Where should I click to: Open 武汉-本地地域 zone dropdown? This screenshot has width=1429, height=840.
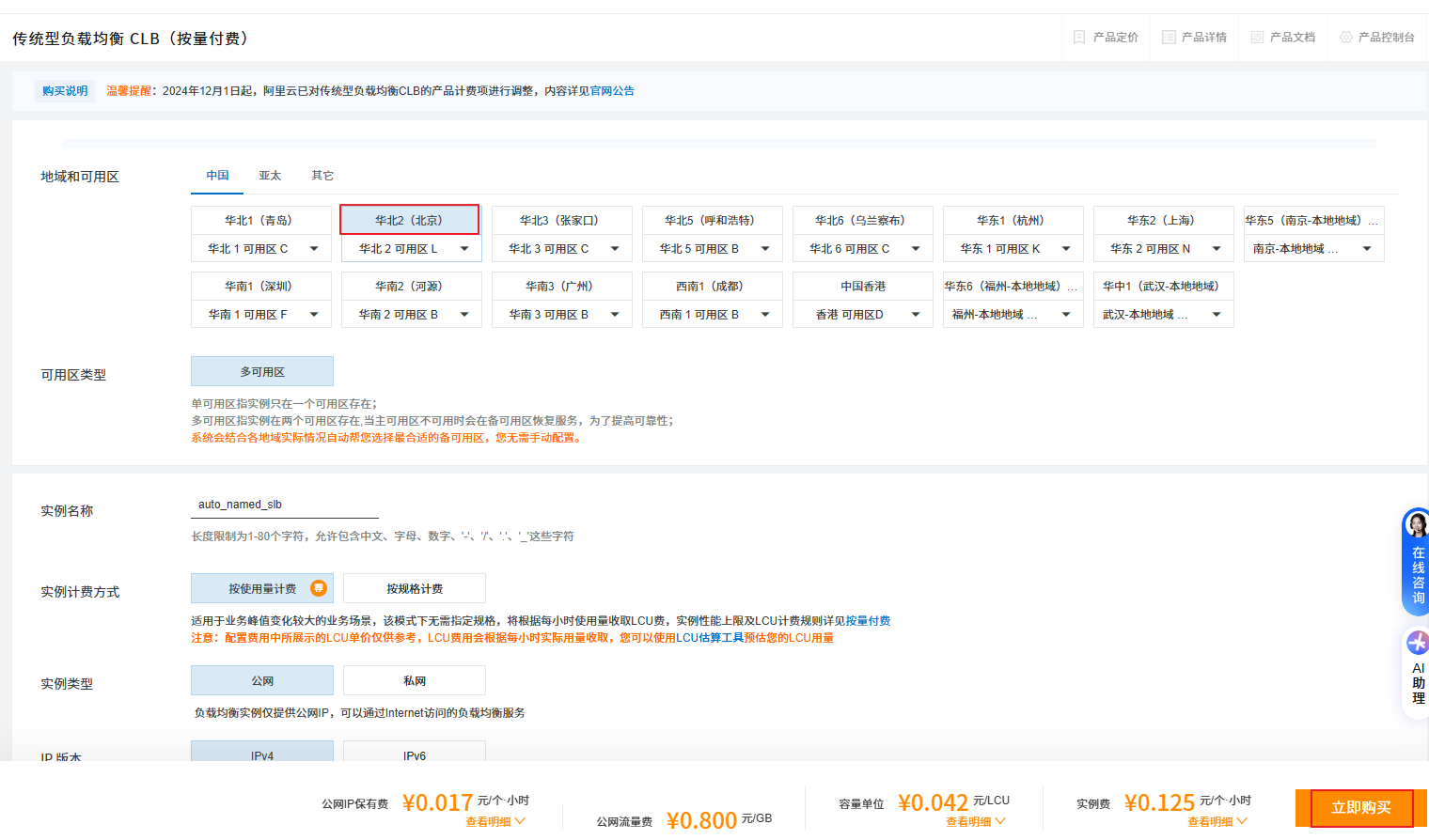[1164, 314]
